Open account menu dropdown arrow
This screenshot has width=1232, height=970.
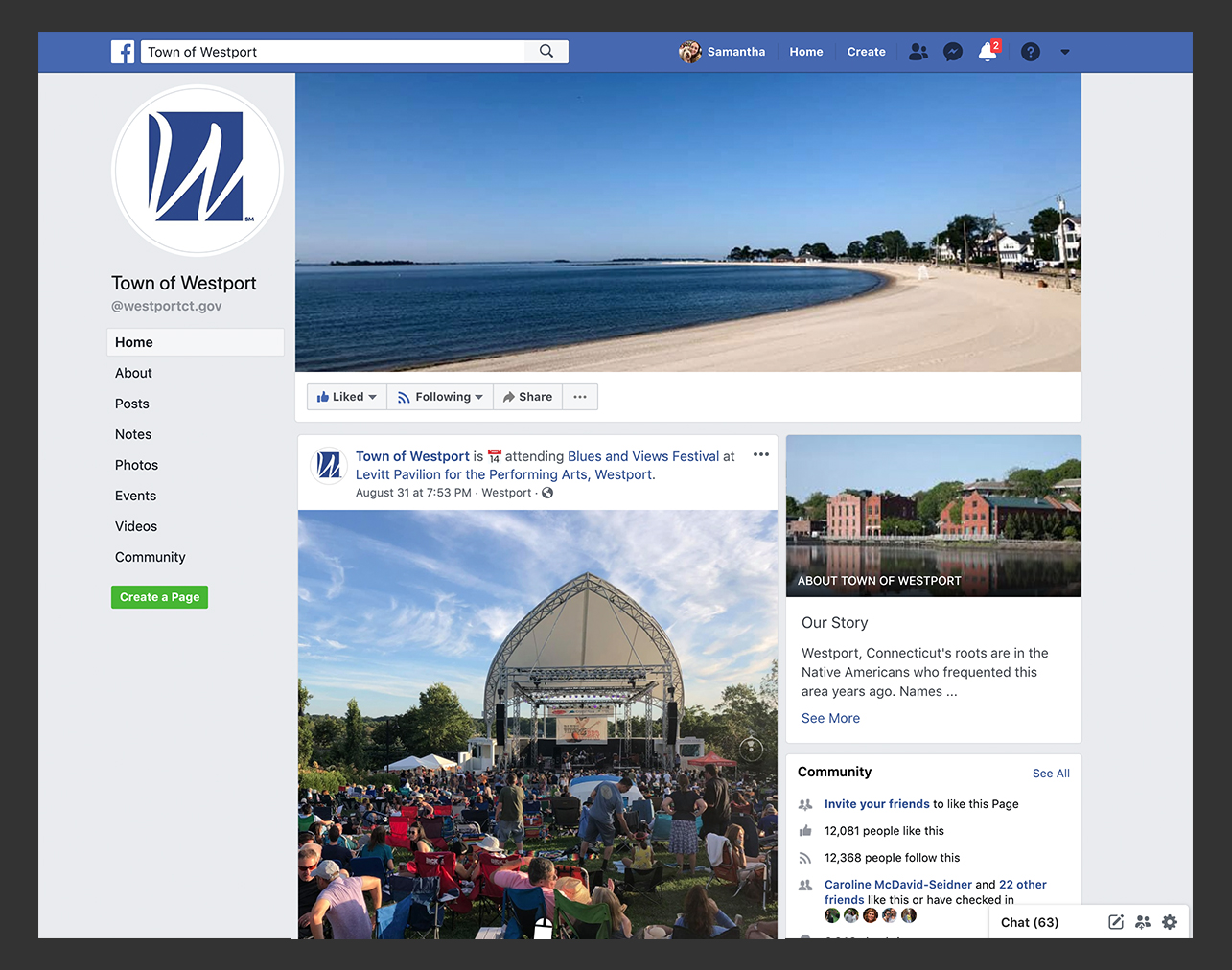coord(1064,52)
